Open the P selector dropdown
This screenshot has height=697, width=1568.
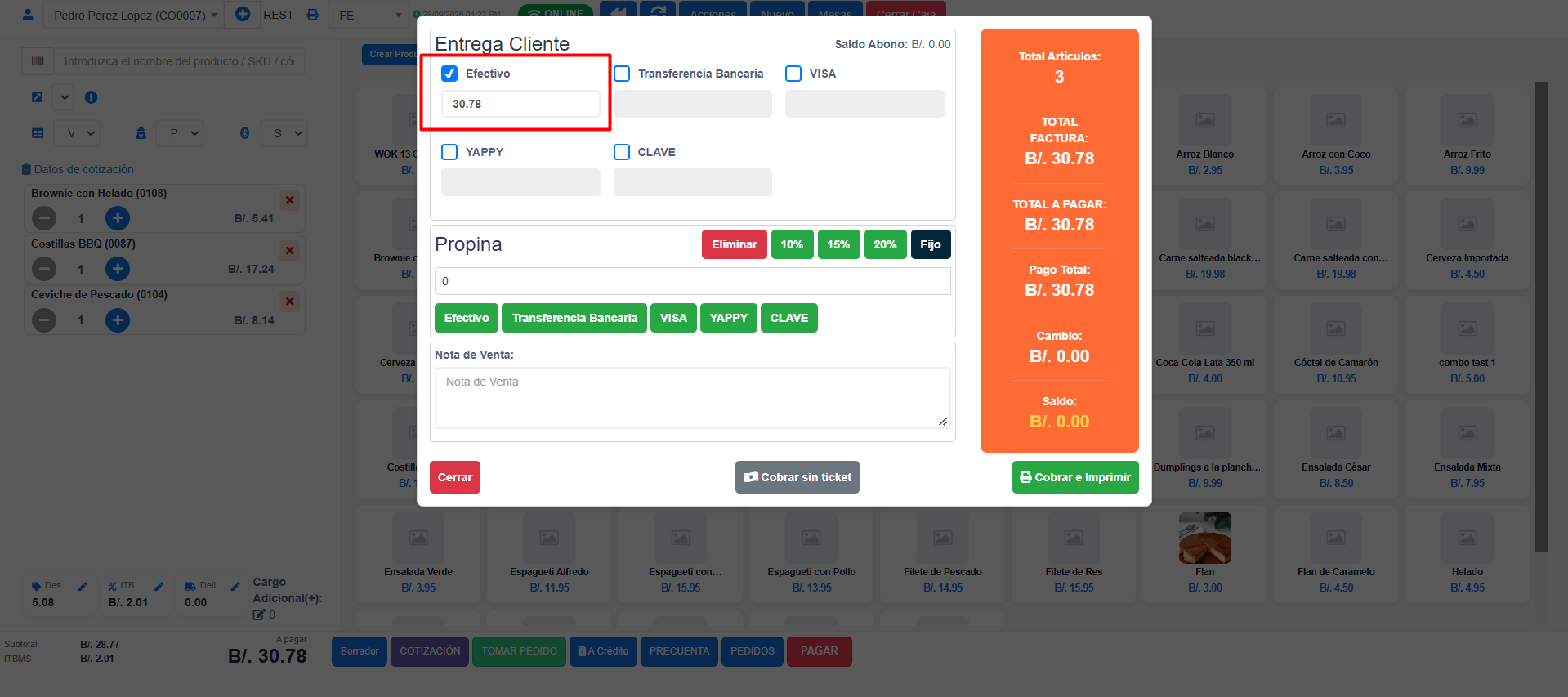tap(182, 133)
